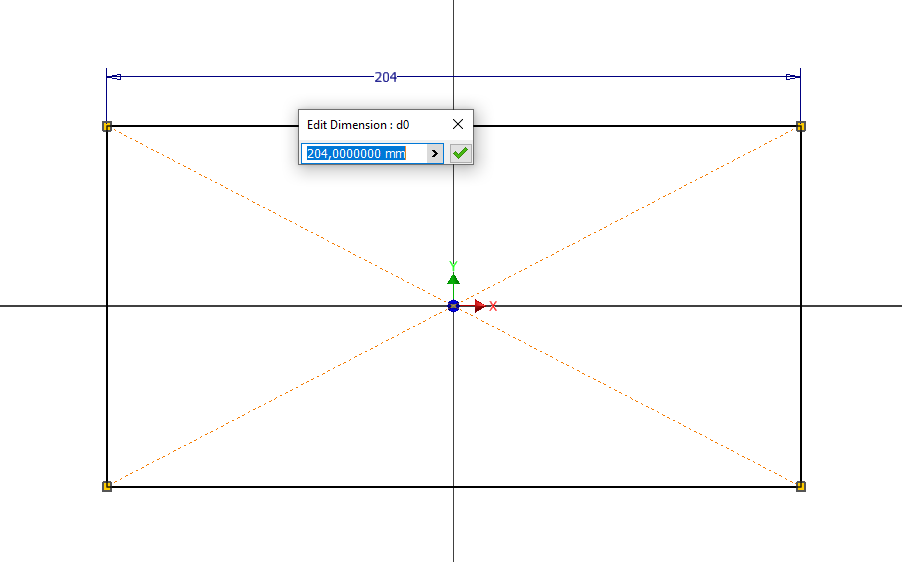Select the bottom-left rectangle corner point
This screenshot has height=562, width=902.
click(107, 487)
